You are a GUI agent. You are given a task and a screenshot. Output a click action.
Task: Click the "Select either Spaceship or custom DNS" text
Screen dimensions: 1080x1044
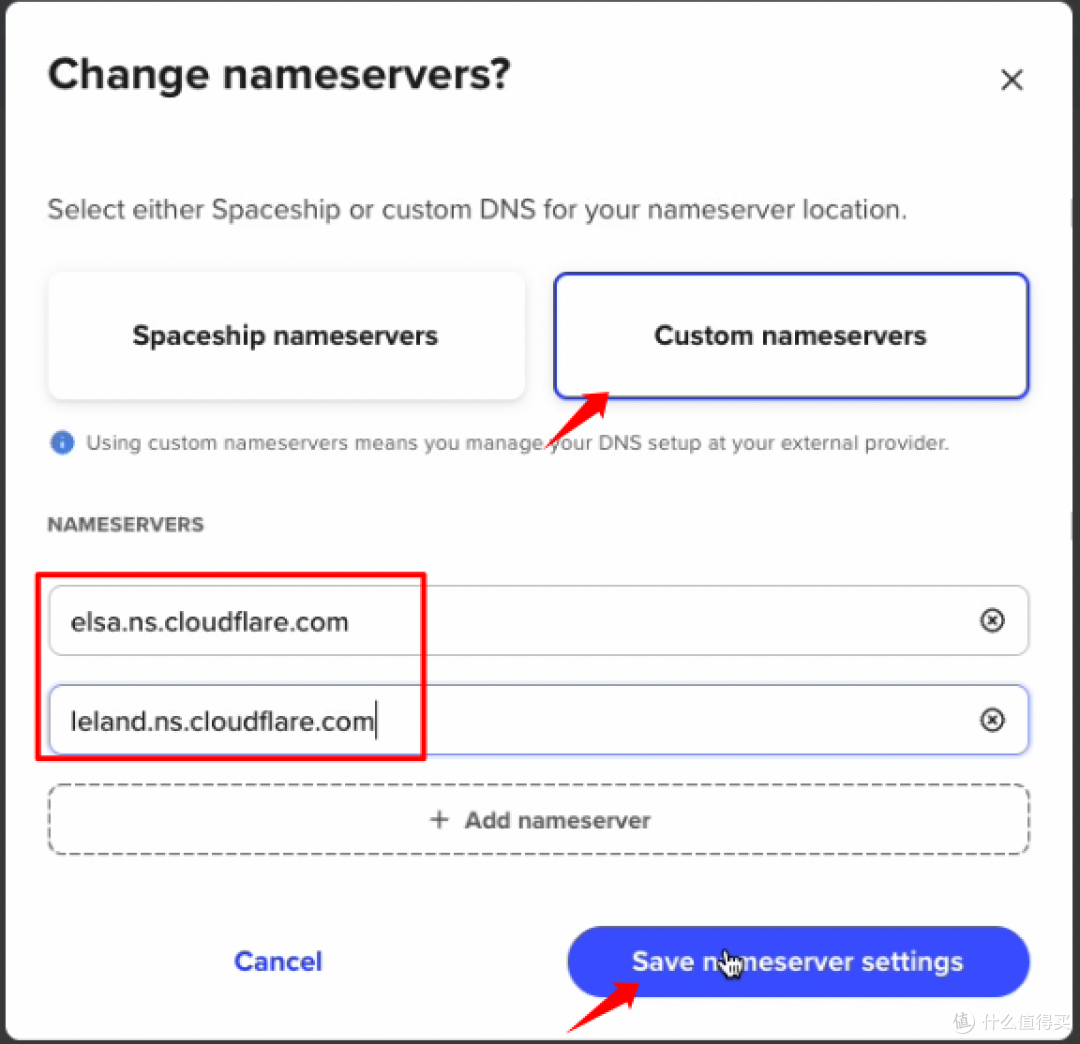[477, 210]
